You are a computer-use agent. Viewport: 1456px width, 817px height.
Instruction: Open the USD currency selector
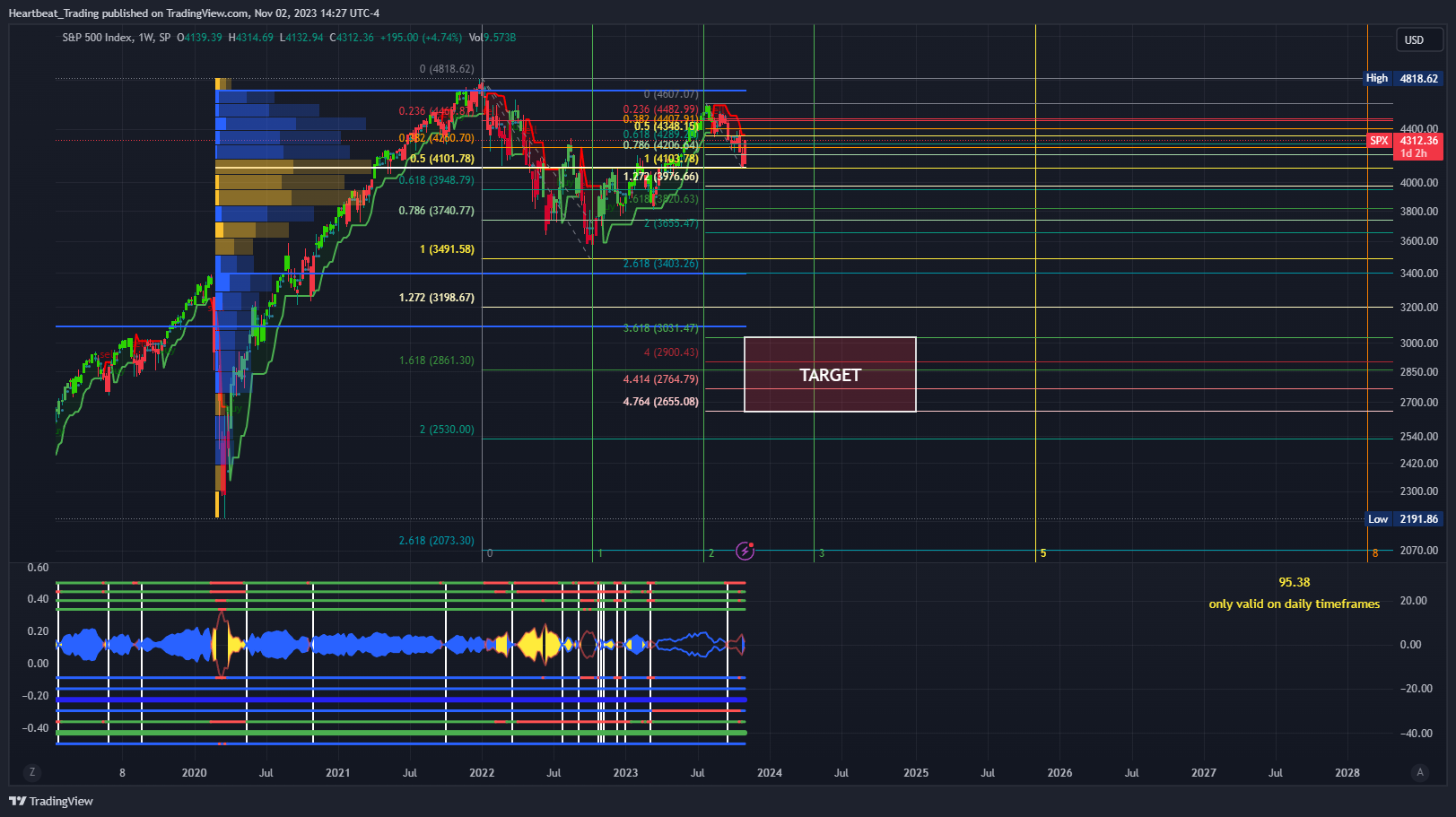tap(1418, 39)
